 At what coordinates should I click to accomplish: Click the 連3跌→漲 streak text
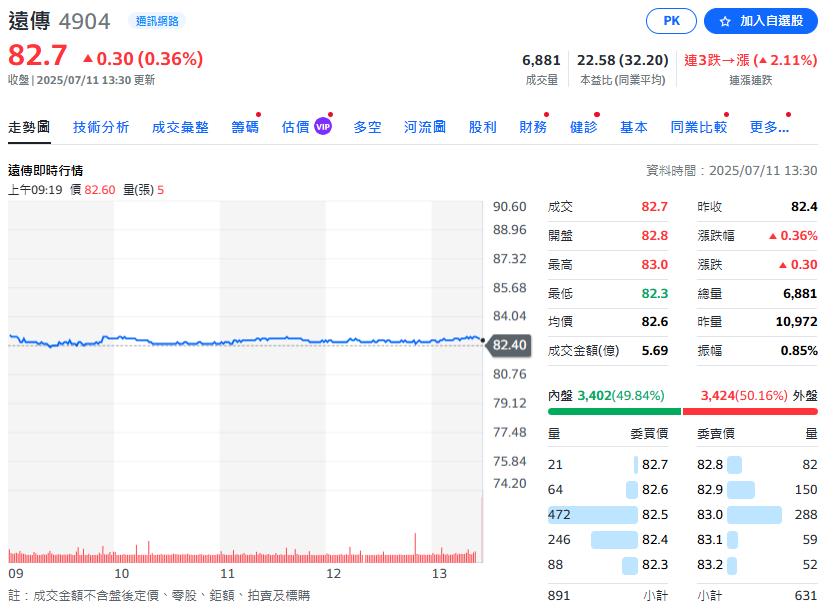coord(750,60)
